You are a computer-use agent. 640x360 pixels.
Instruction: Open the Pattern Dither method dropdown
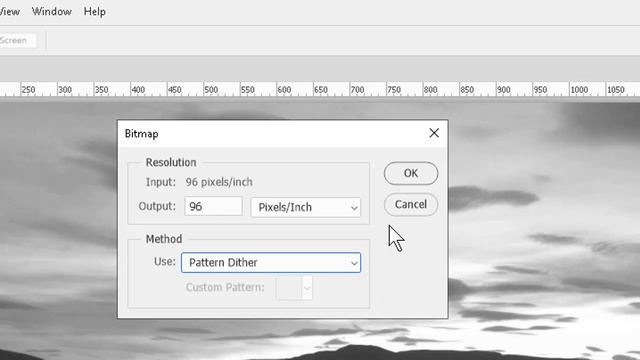271,262
